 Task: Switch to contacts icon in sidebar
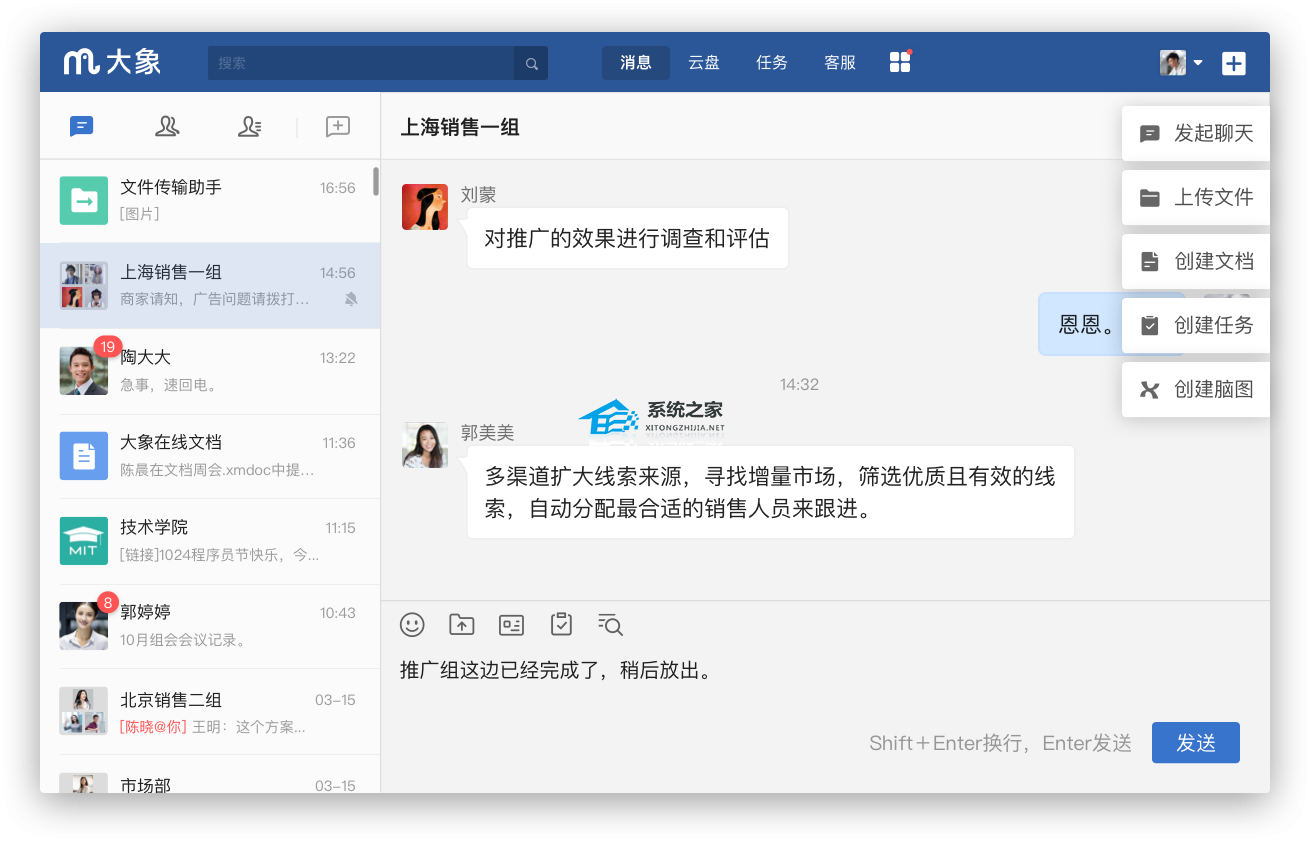coord(167,126)
